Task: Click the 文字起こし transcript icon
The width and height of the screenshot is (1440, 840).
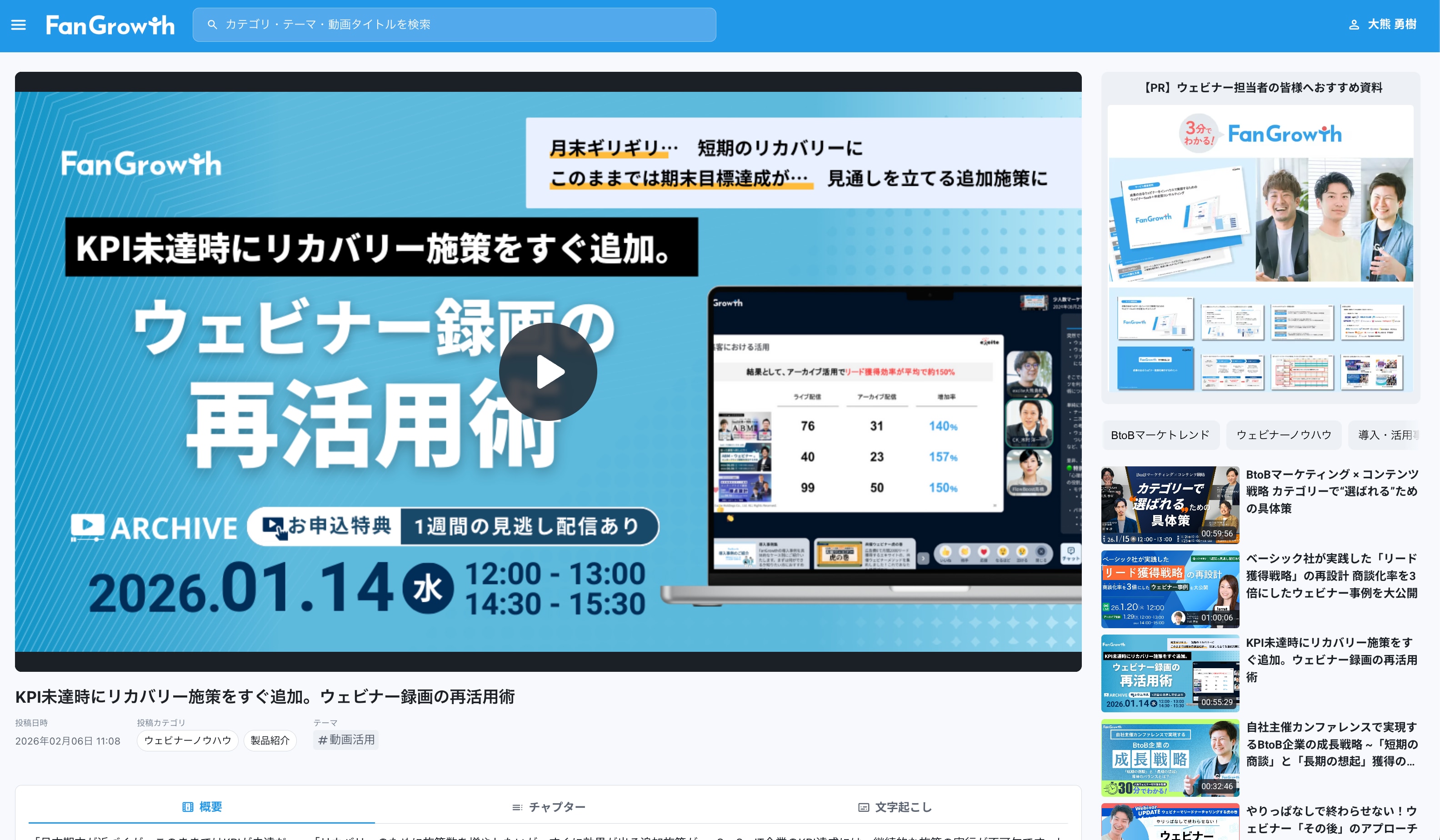Action: 864,807
